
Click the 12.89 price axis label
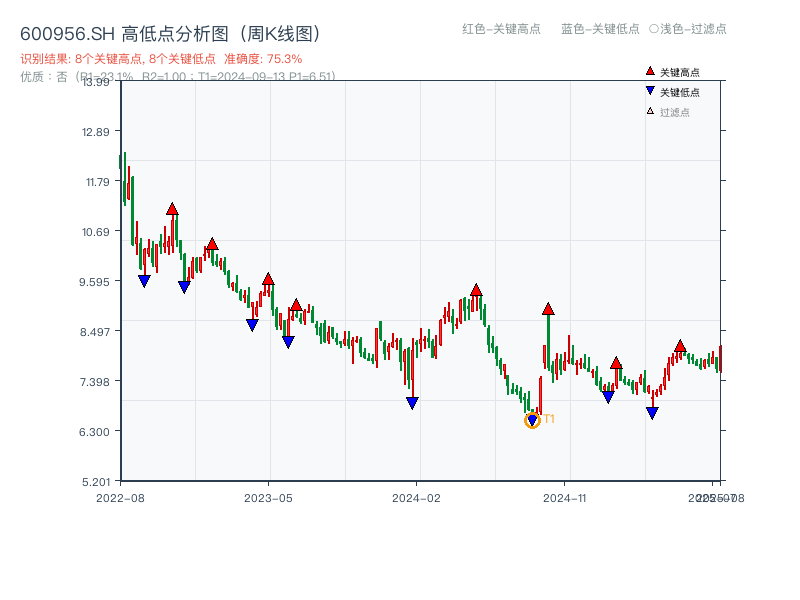point(95,132)
